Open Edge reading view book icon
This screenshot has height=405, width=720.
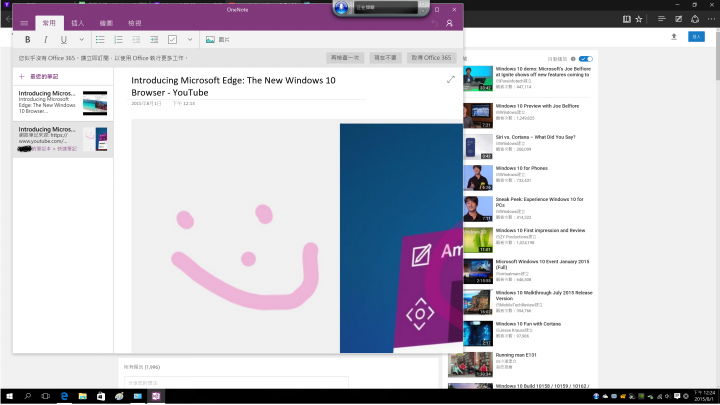click(x=626, y=19)
